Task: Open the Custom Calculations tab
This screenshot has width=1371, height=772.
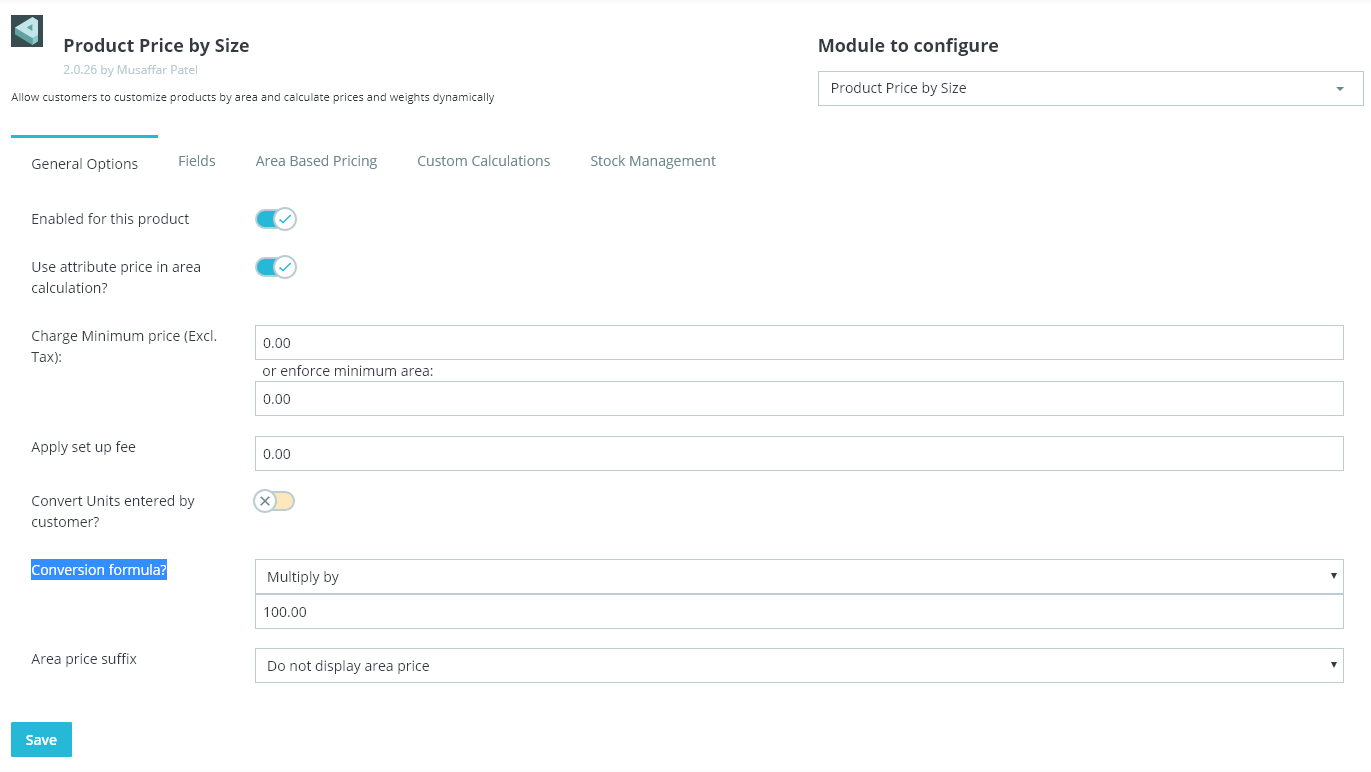Action: coord(484,161)
